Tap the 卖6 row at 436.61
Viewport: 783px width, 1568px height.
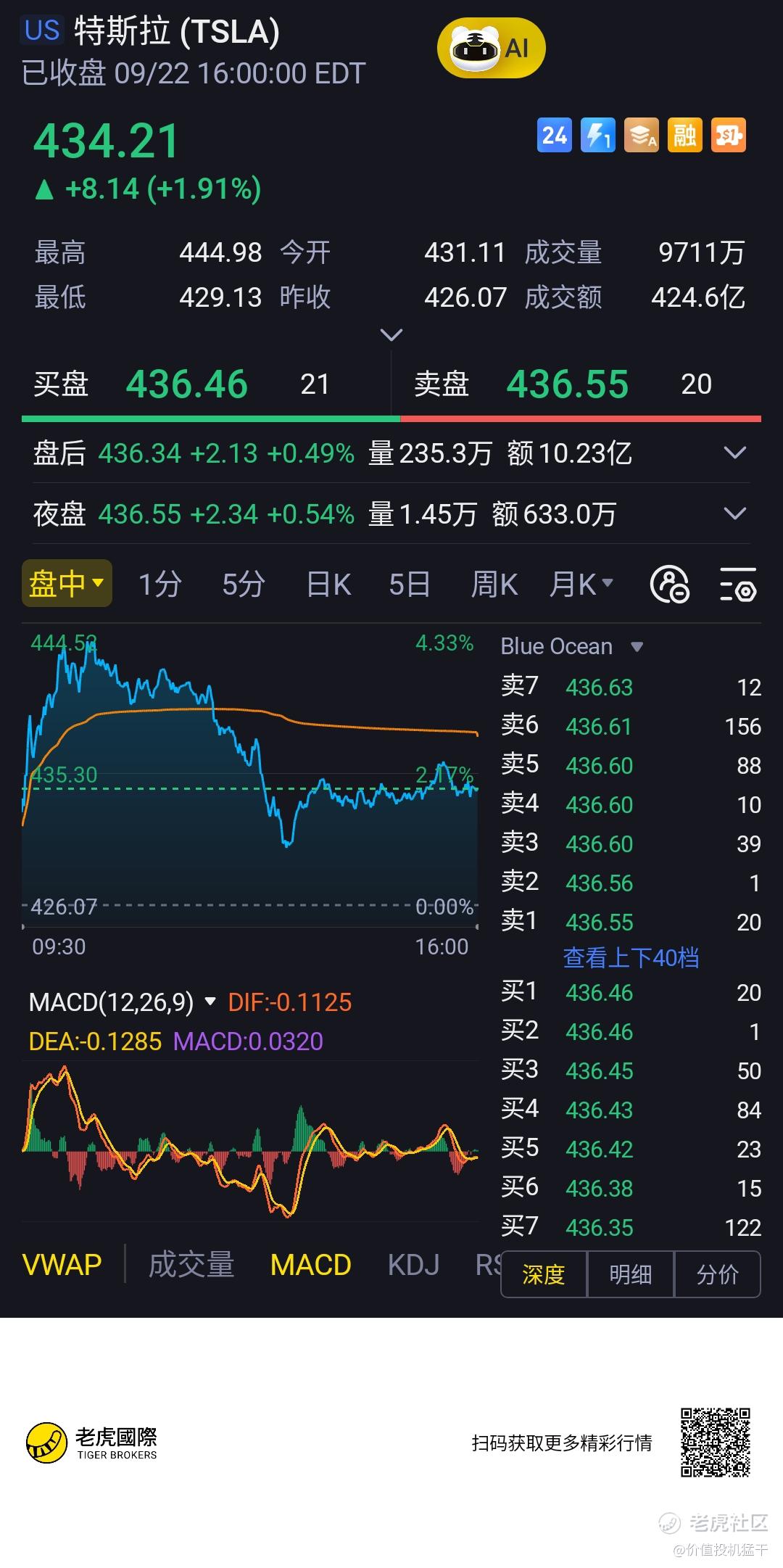631,726
